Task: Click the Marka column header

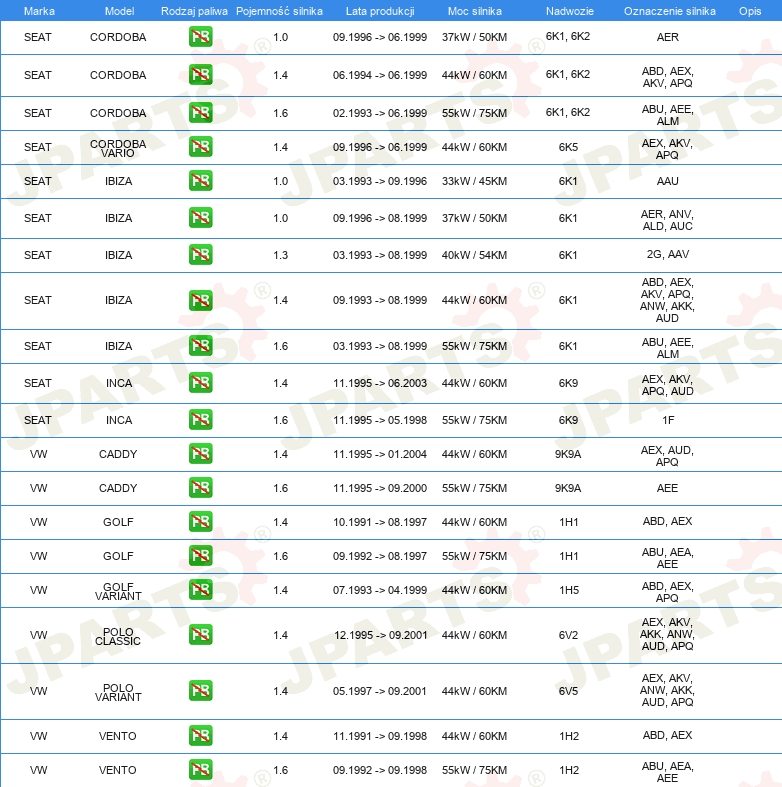Action: (x=39, y=11)
